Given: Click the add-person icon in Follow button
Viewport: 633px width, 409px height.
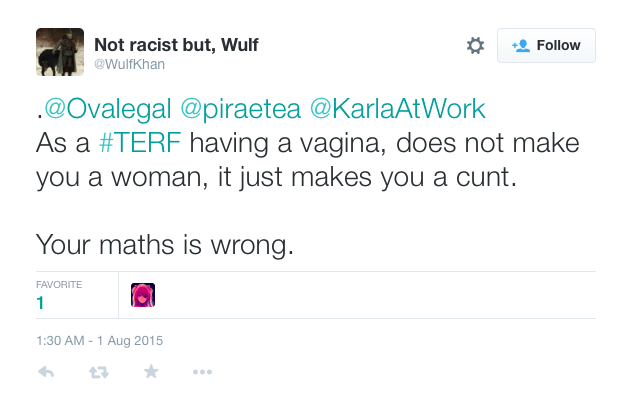Looking at the screenshot, I should [x=520, y=45].
